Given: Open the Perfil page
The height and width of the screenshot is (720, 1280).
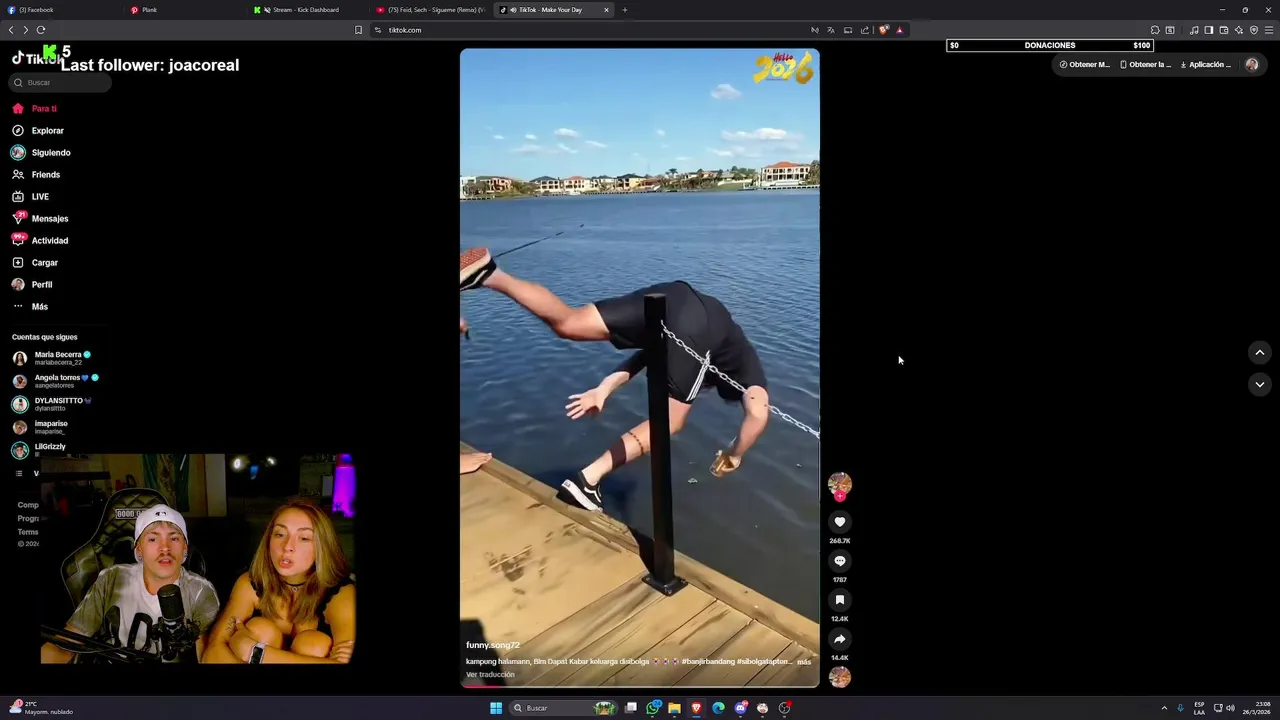Looking at the screenshot, I should click(x=33, y=284).
